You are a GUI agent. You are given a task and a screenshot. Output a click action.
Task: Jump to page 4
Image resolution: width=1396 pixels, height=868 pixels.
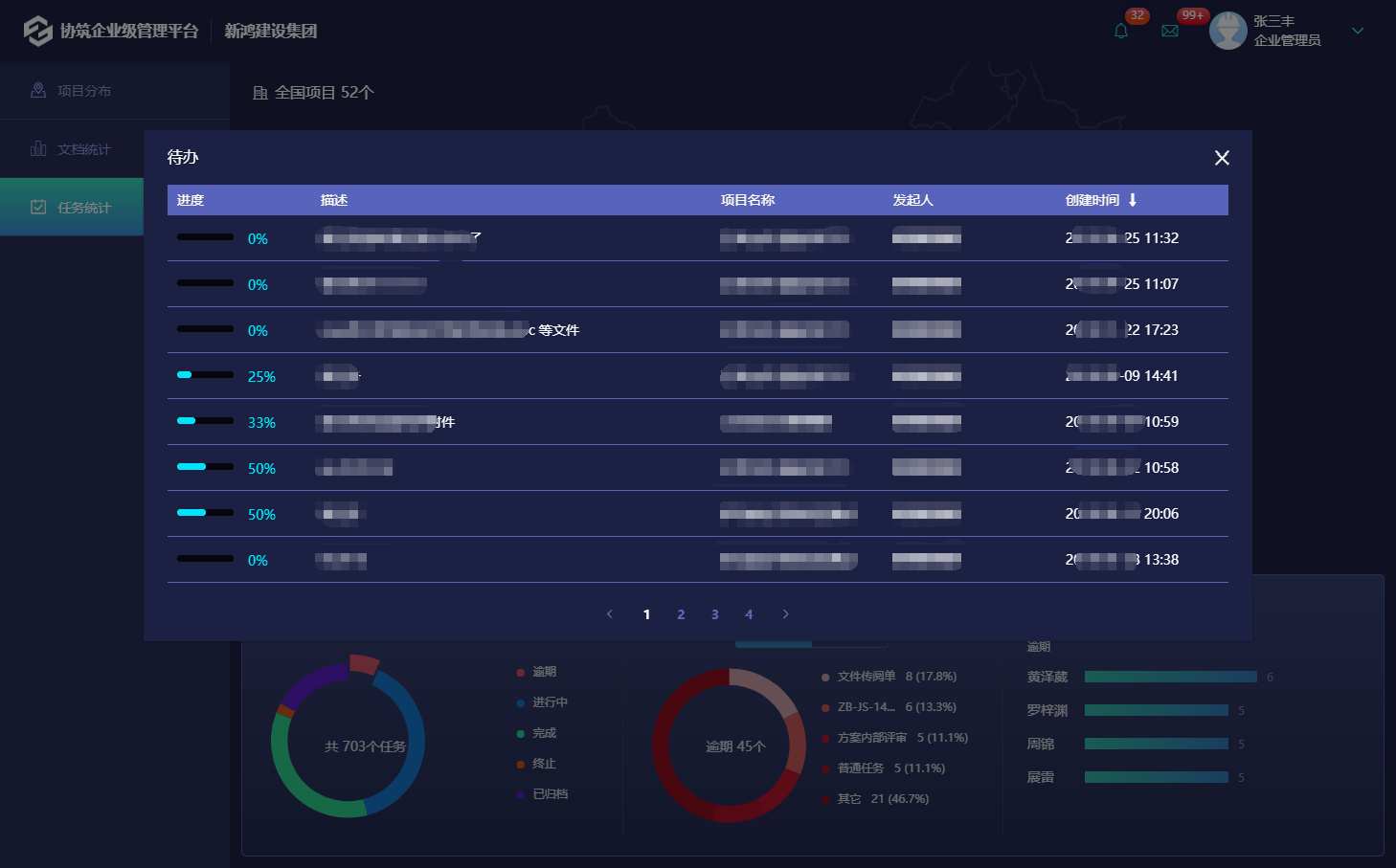pyautogui.click(x=749, y=614)
